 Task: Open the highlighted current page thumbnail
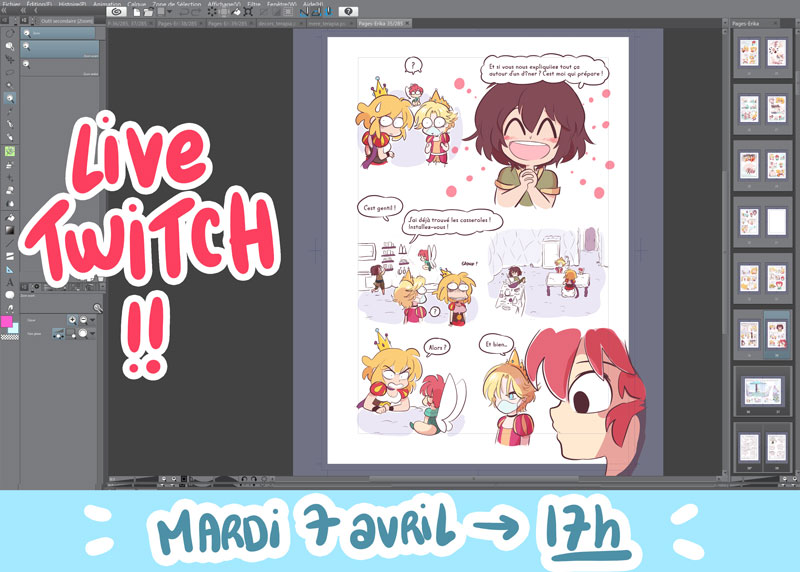[x=777, y=335]
